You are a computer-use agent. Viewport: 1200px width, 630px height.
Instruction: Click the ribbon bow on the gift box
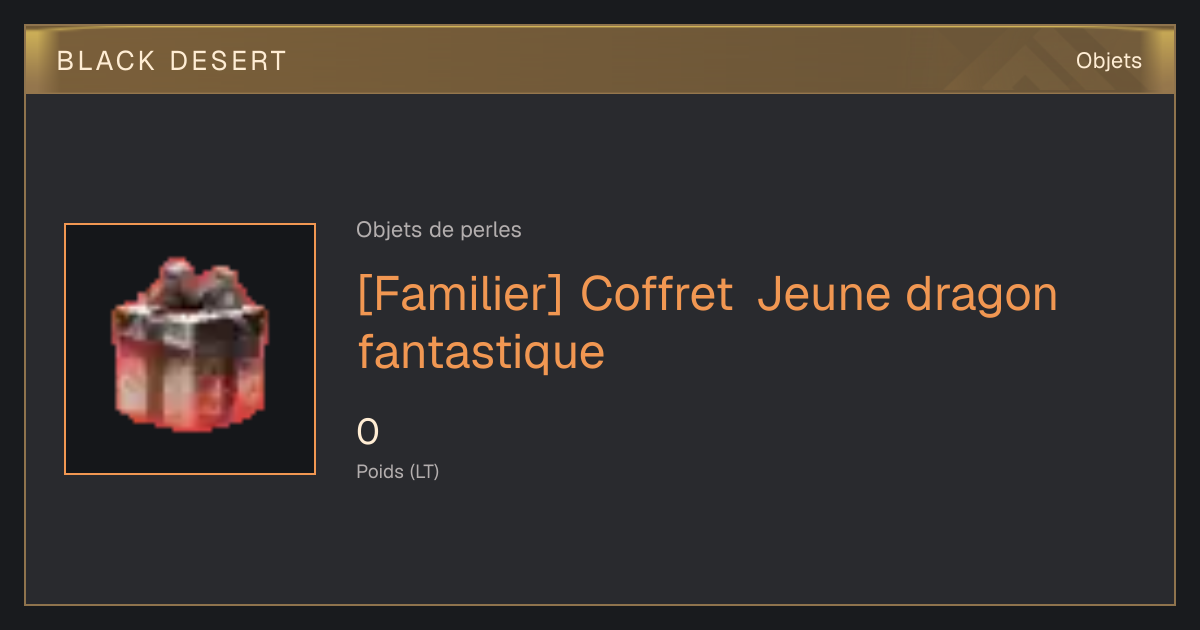pos(190,282)
